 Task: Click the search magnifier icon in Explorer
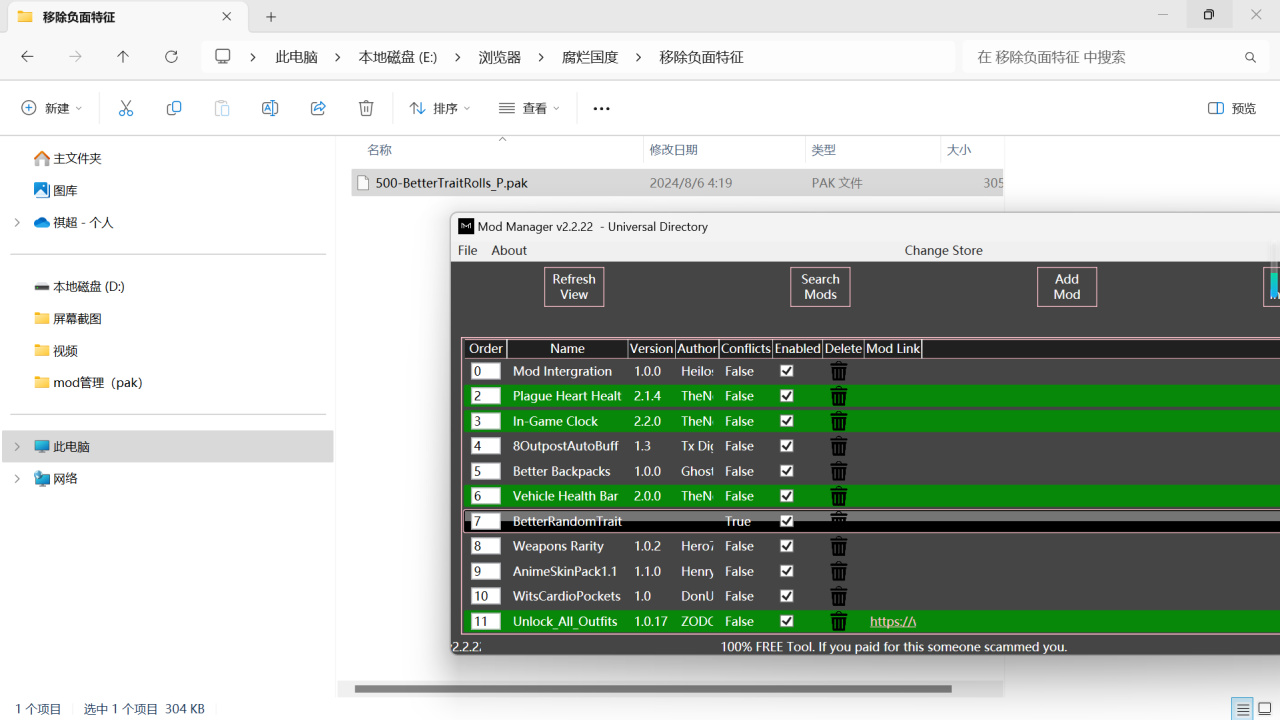pyautogui.click(x=1250, y=57)
